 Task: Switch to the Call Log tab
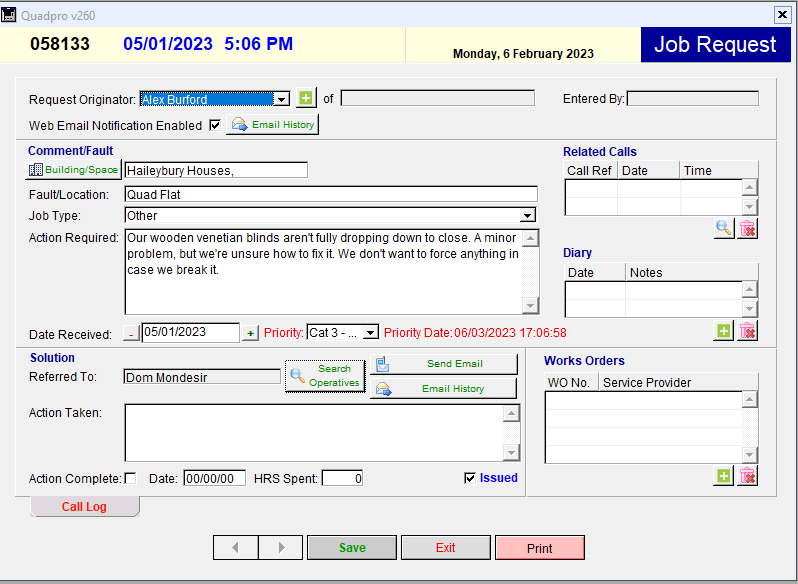click(85, 507)
